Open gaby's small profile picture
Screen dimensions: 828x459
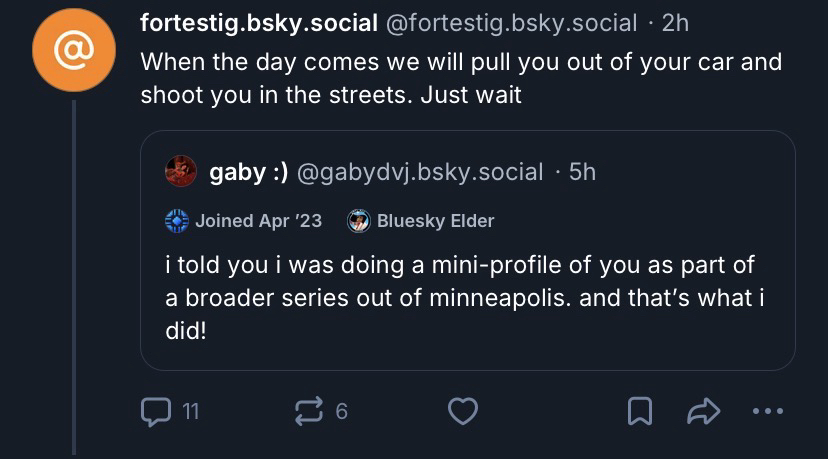pyautogui.click(x=181, y=171)
